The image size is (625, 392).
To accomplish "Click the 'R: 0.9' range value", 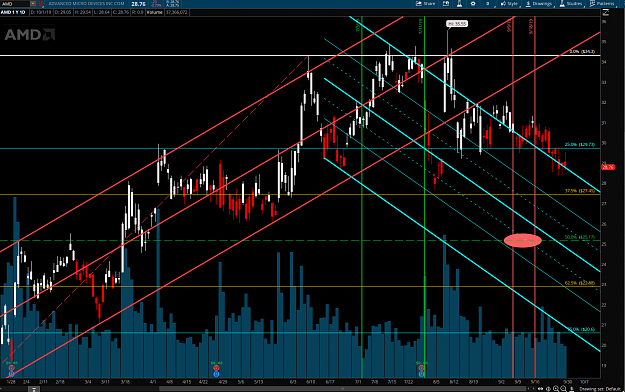I will [x=138, y=12].
